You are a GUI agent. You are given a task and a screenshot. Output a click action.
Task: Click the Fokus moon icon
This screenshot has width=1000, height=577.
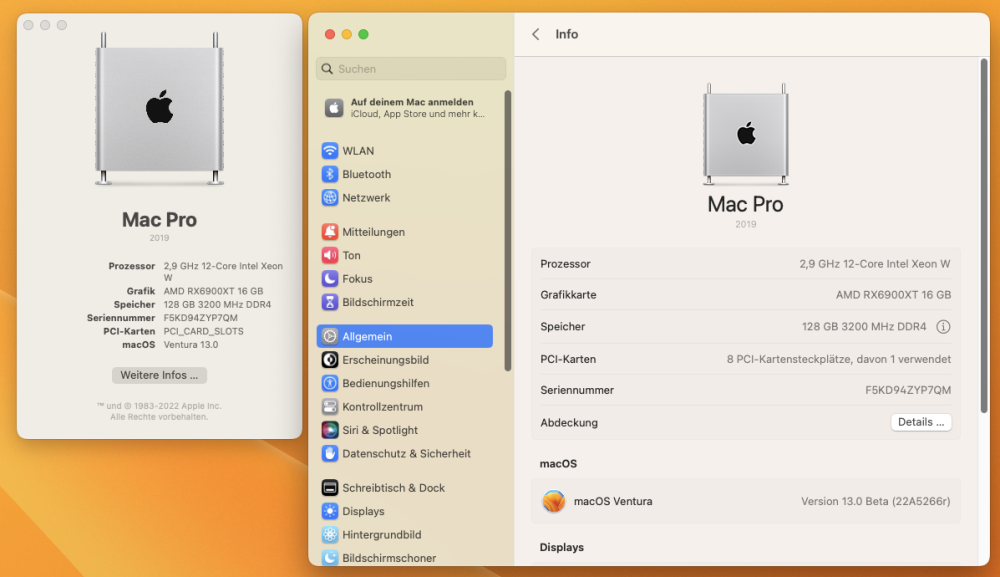(330, 279)
